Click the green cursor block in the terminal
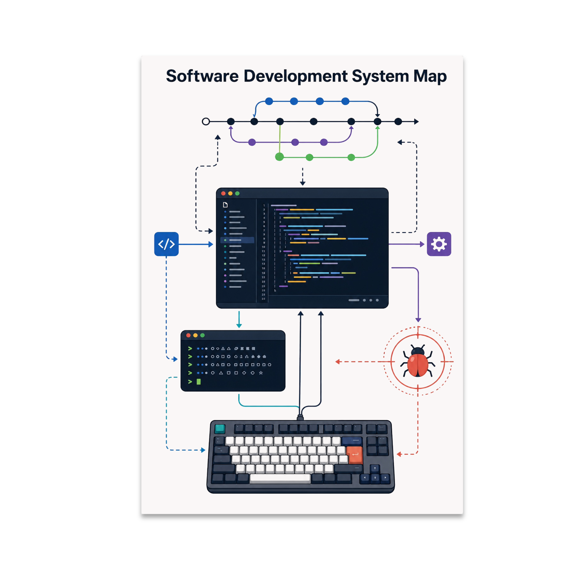Image resolution: width=576 pixels, height=576 pixels. (x=199, y=382)
